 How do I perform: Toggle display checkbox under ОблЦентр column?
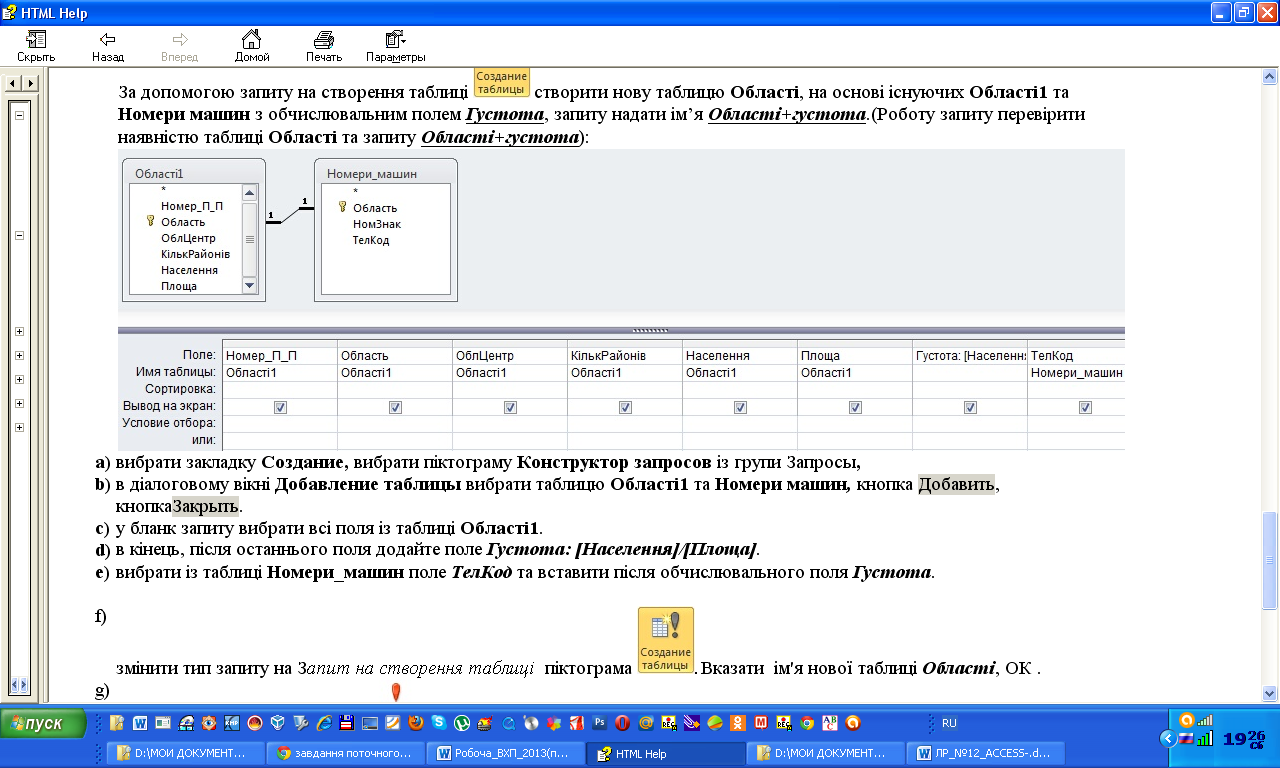click(510, 407)
